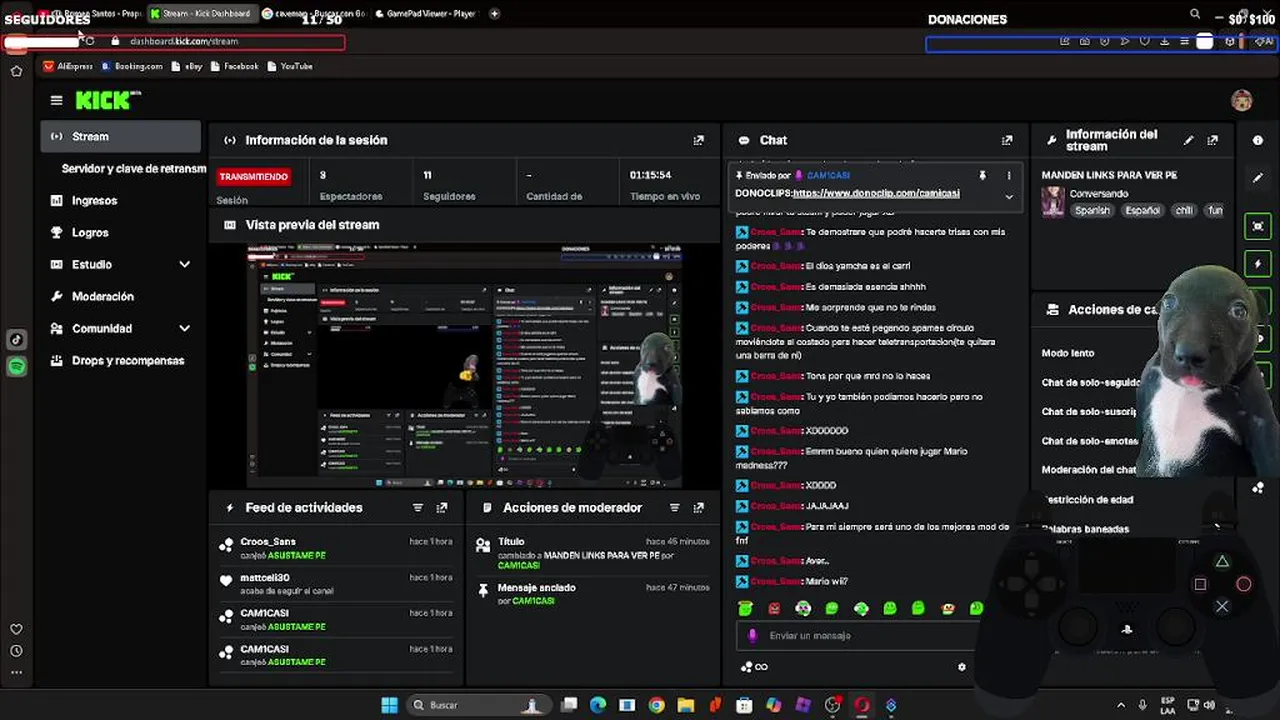Go to Logros in sidebar

pos(89,232)
